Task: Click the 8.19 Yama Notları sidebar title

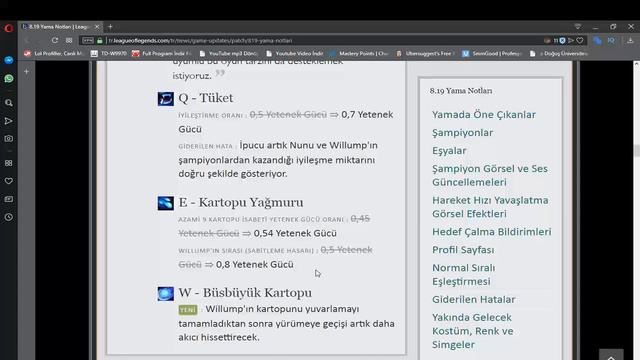Action: point(461,91)
